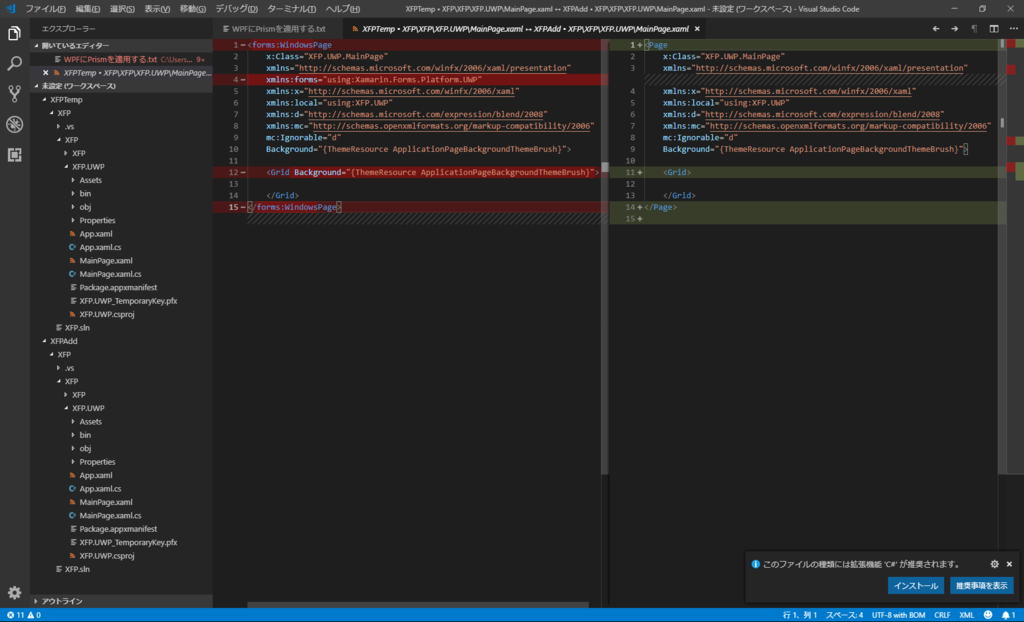Click right editor vertical scrollbar
1024x622 pixels.
1002,255
